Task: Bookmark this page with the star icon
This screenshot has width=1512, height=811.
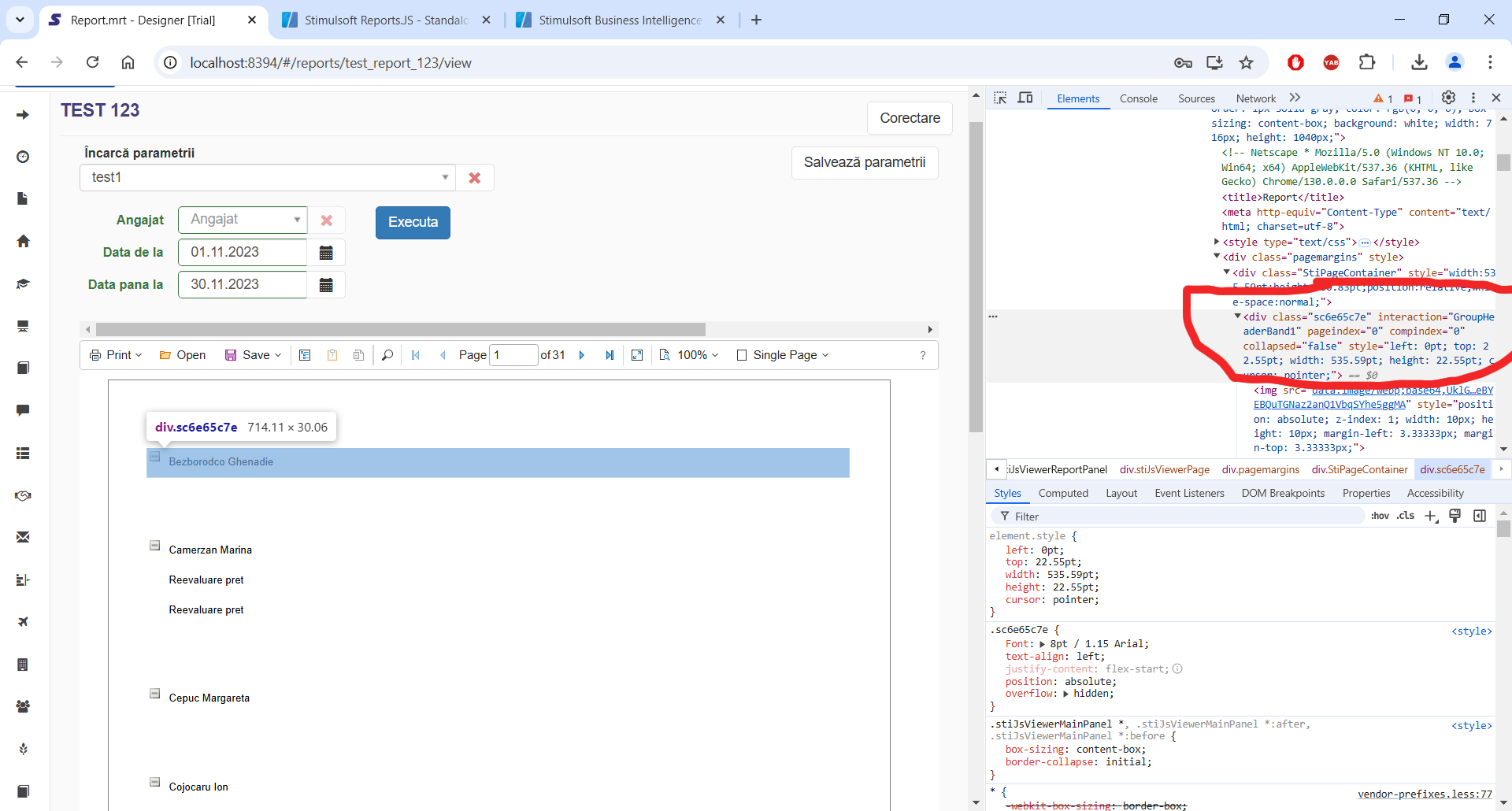Action: pos(1246,62)
